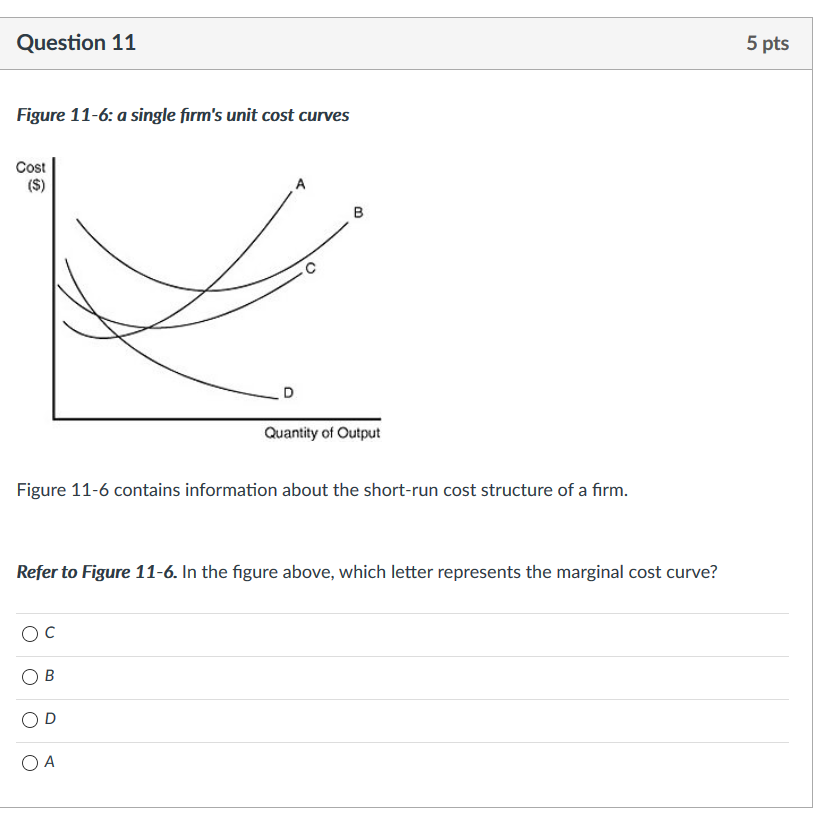Click the Question 11 heading

(x=76, y=43)
